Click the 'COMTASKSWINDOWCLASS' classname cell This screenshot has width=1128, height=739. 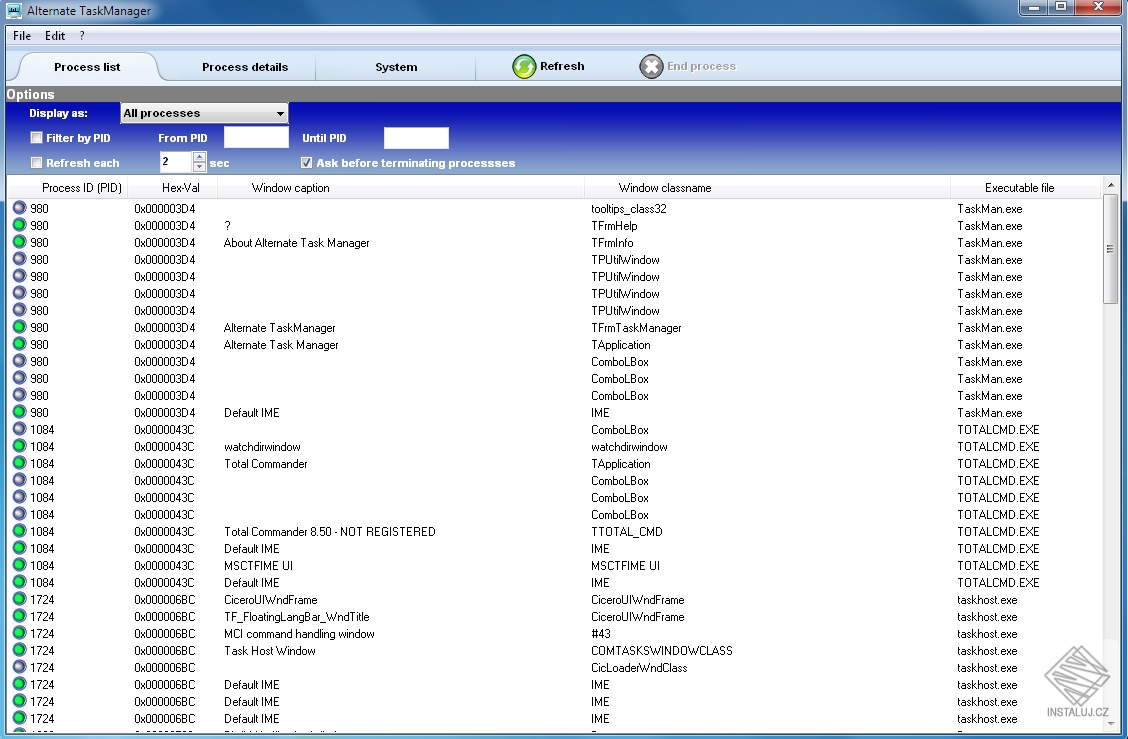662,650
